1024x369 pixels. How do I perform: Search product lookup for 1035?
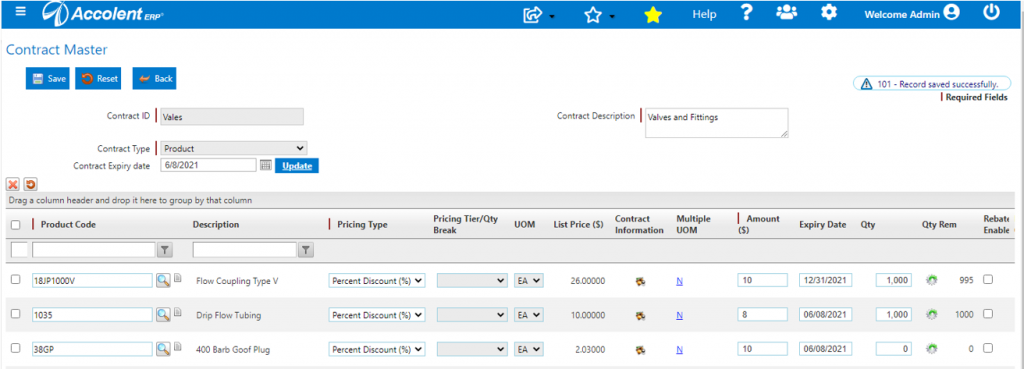[163, 315]
